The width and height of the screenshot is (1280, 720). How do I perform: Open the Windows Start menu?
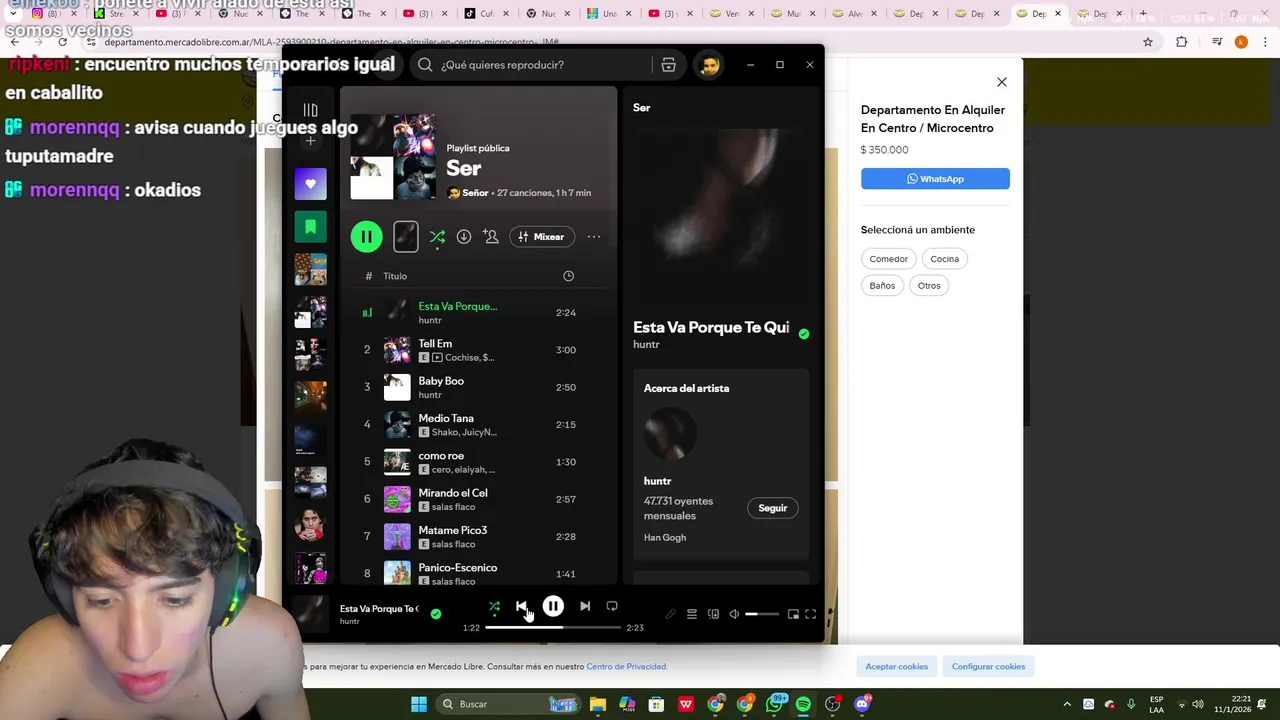coord(419,704)
